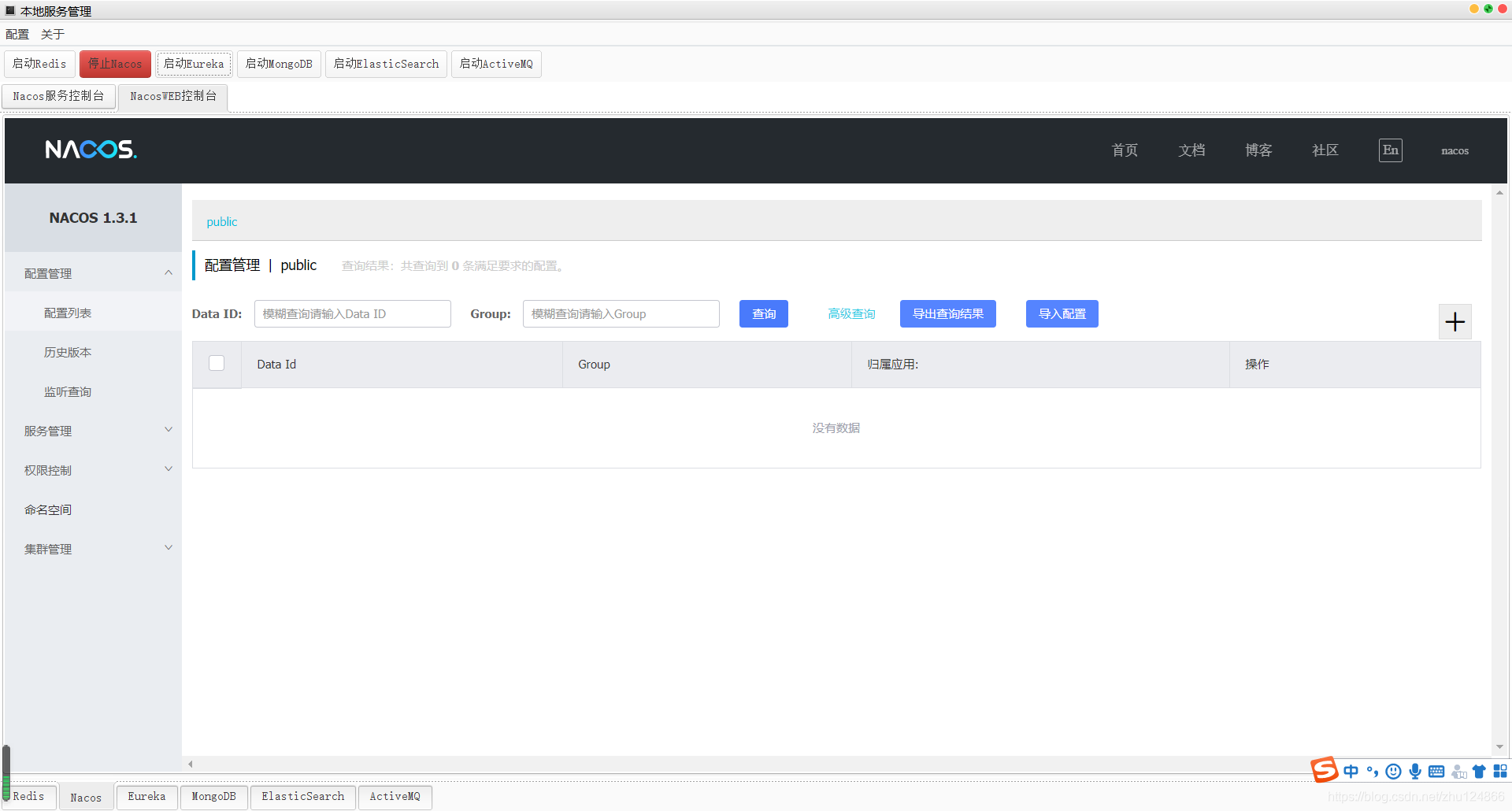Open 命名空间 in the sidebar
Screen dimensions: 1512x811
pyautogui.click(x=93, y=509)
